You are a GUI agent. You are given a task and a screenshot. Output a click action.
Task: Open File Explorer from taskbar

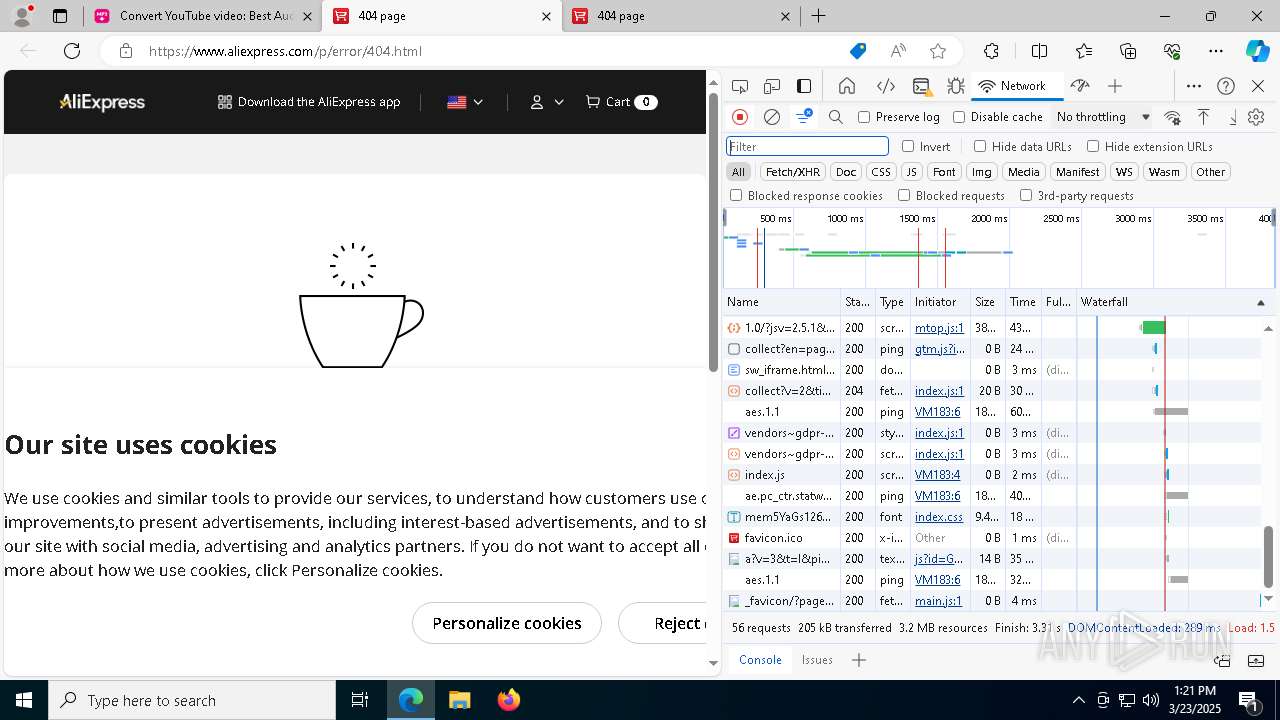pos(459,700)
